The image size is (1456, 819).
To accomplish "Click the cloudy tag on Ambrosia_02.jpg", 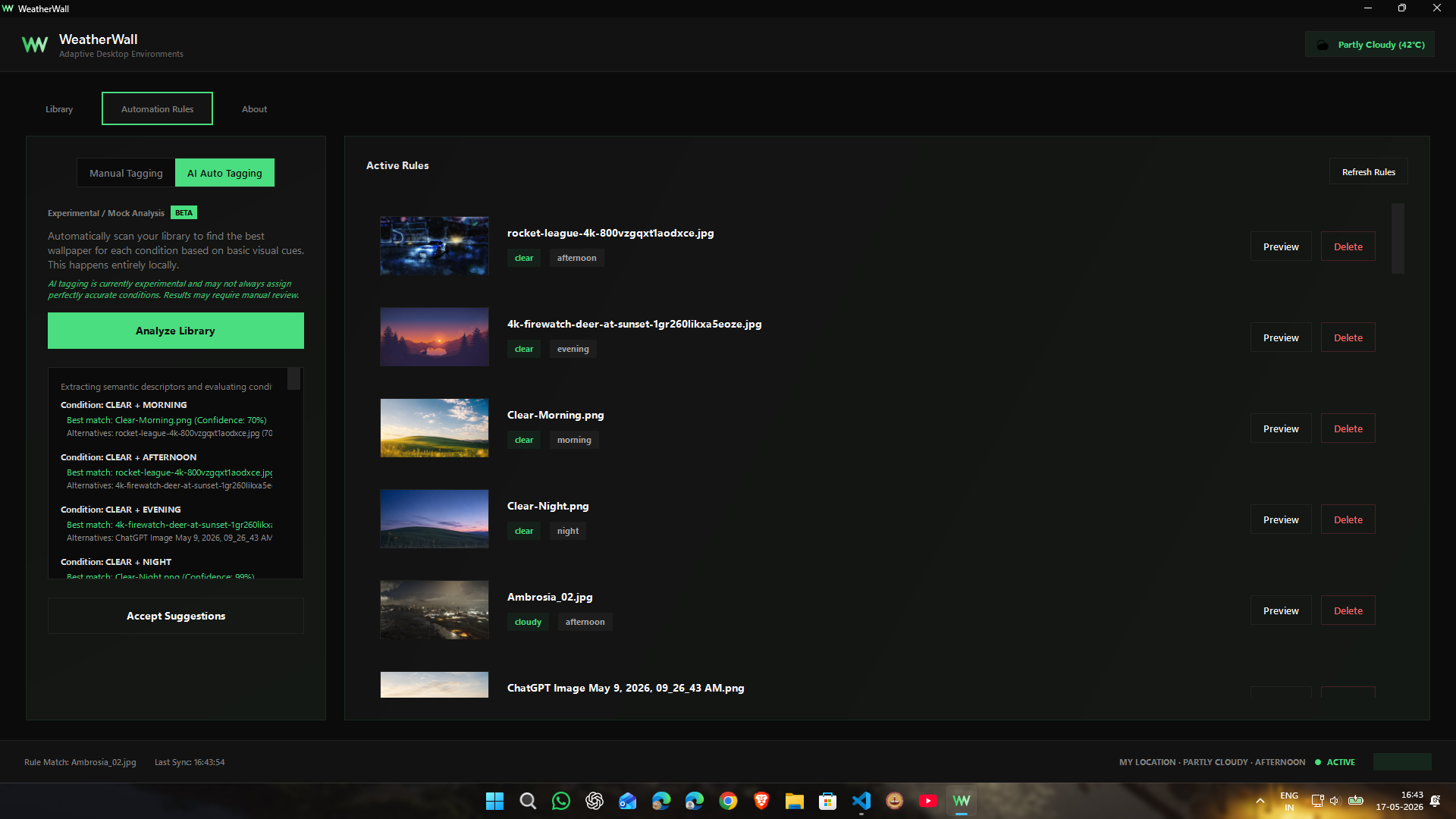I will 528,622.
